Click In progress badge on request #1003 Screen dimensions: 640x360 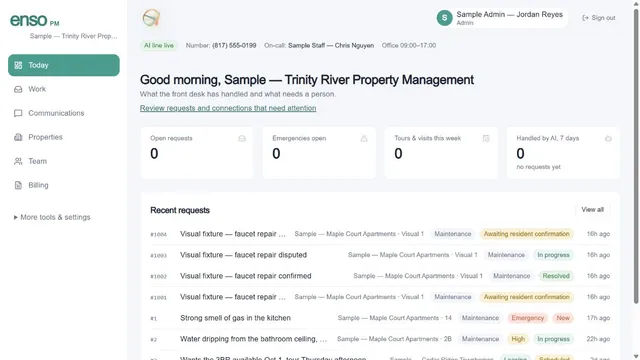(x=553, y=255)
